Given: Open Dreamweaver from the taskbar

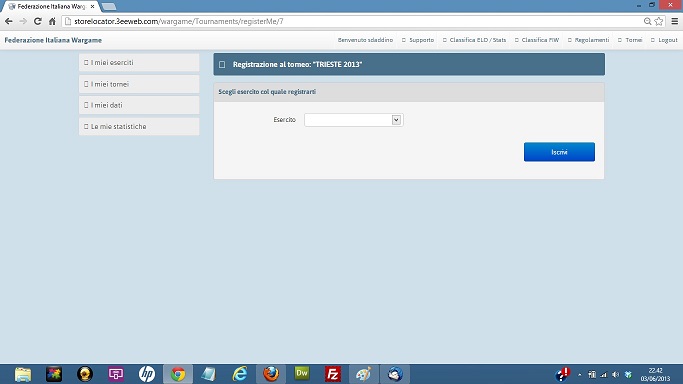Looking at the screenshot, I should [302, 374].
